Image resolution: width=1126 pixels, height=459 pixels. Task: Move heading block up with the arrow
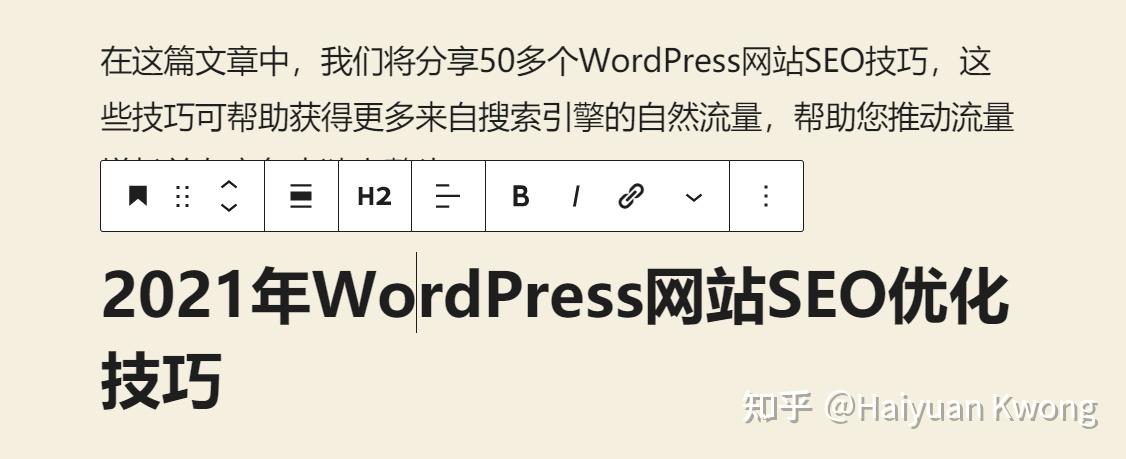[228, 184]
